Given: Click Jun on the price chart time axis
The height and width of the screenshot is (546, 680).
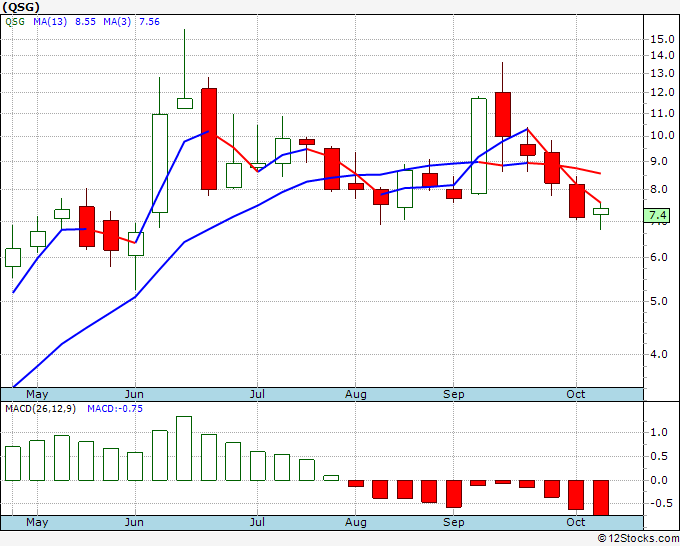Looking at the screenshot, I should click(x=134, y=394).
